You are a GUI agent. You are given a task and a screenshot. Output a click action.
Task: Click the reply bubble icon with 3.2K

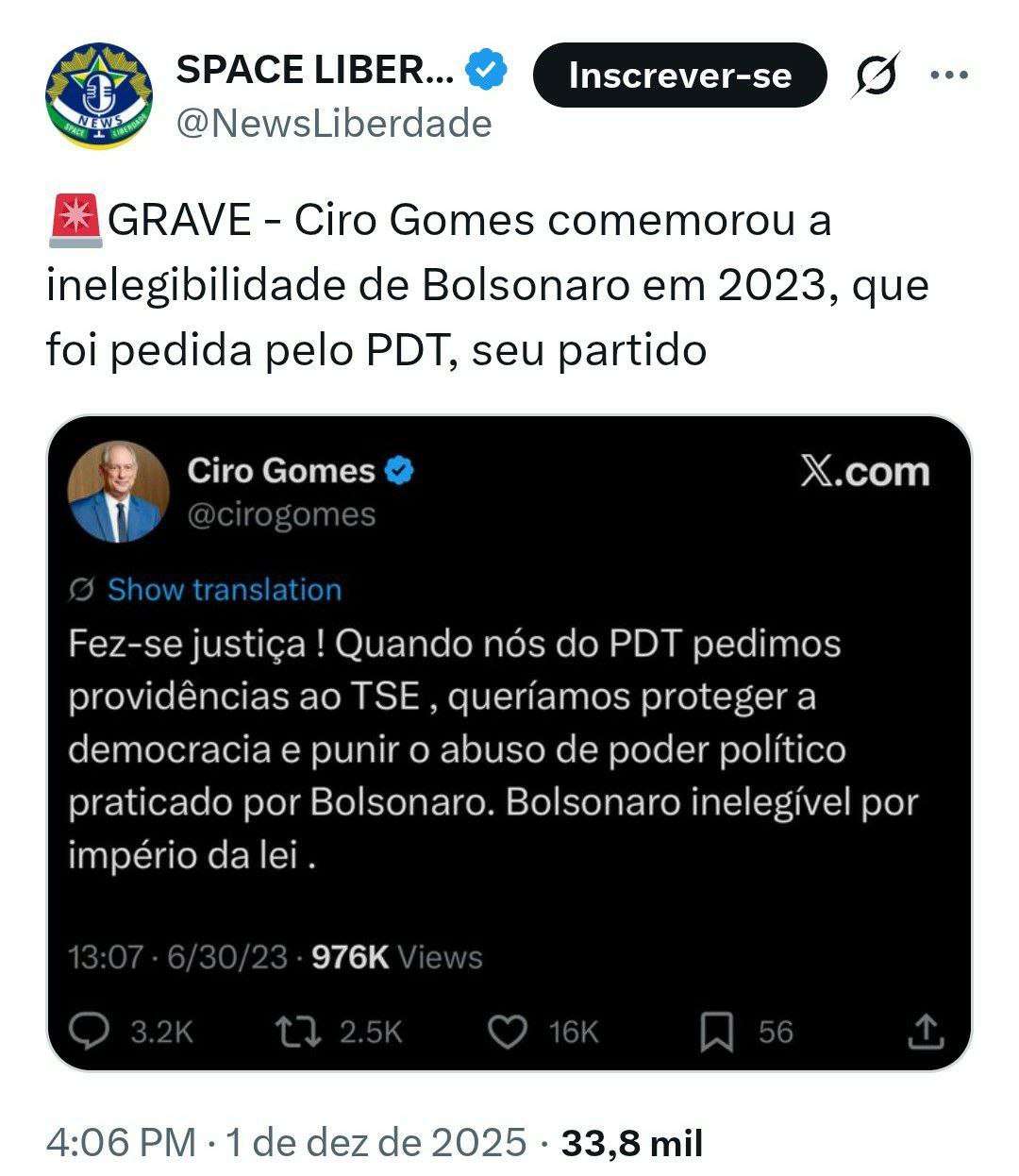click(x=92, y=1031)
